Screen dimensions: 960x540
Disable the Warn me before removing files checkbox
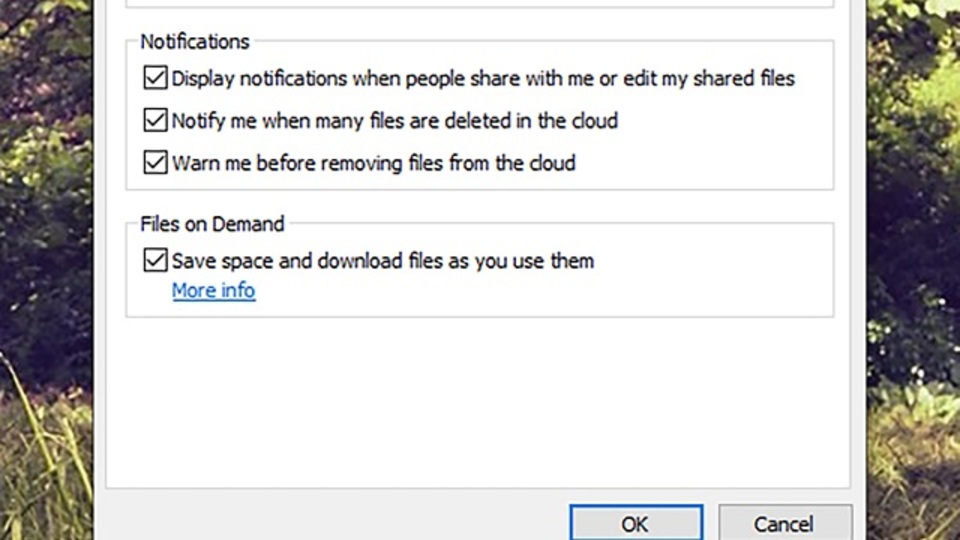[155, 162]
